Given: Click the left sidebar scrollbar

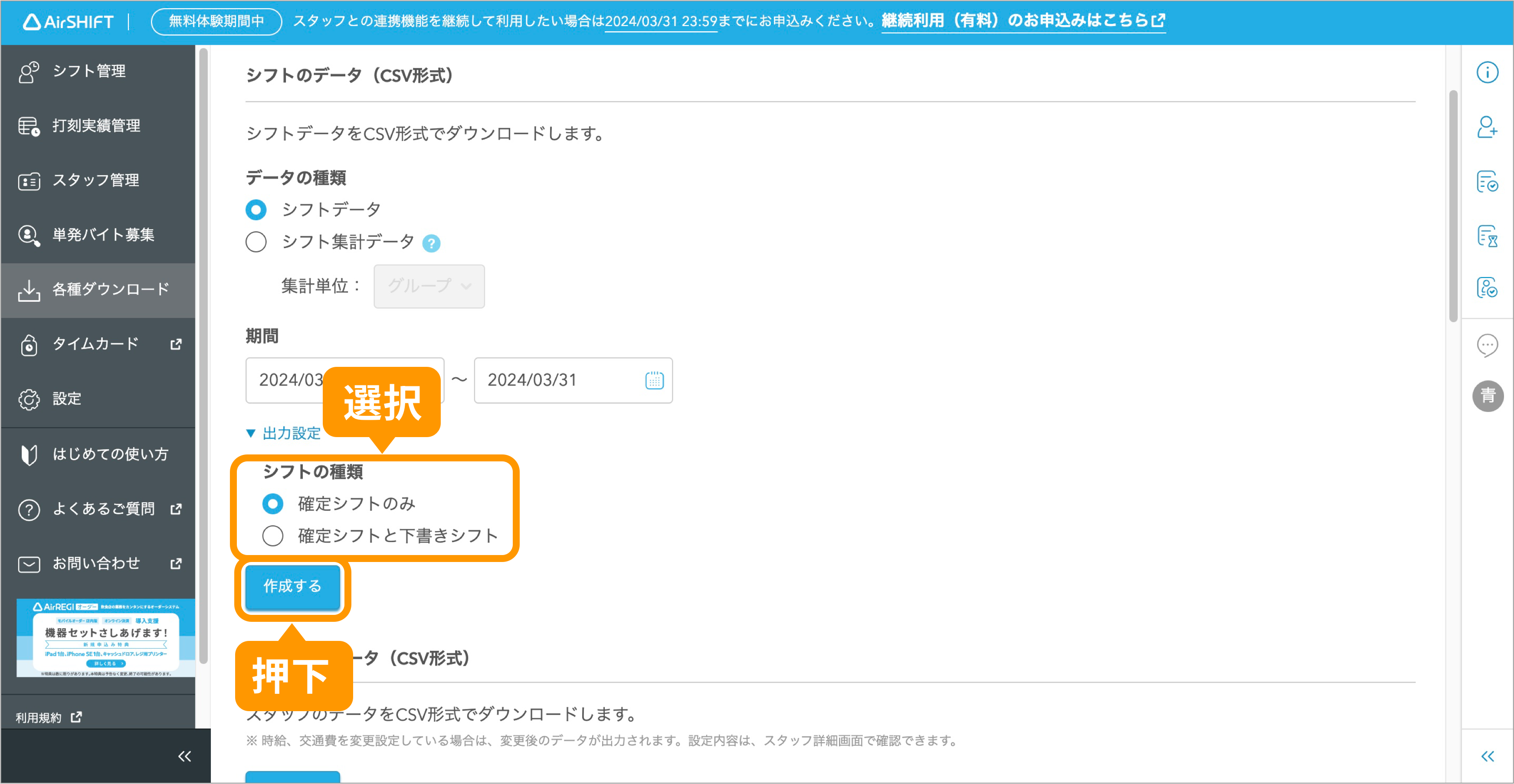Looking at the screenshot, I should coord(203,355).
